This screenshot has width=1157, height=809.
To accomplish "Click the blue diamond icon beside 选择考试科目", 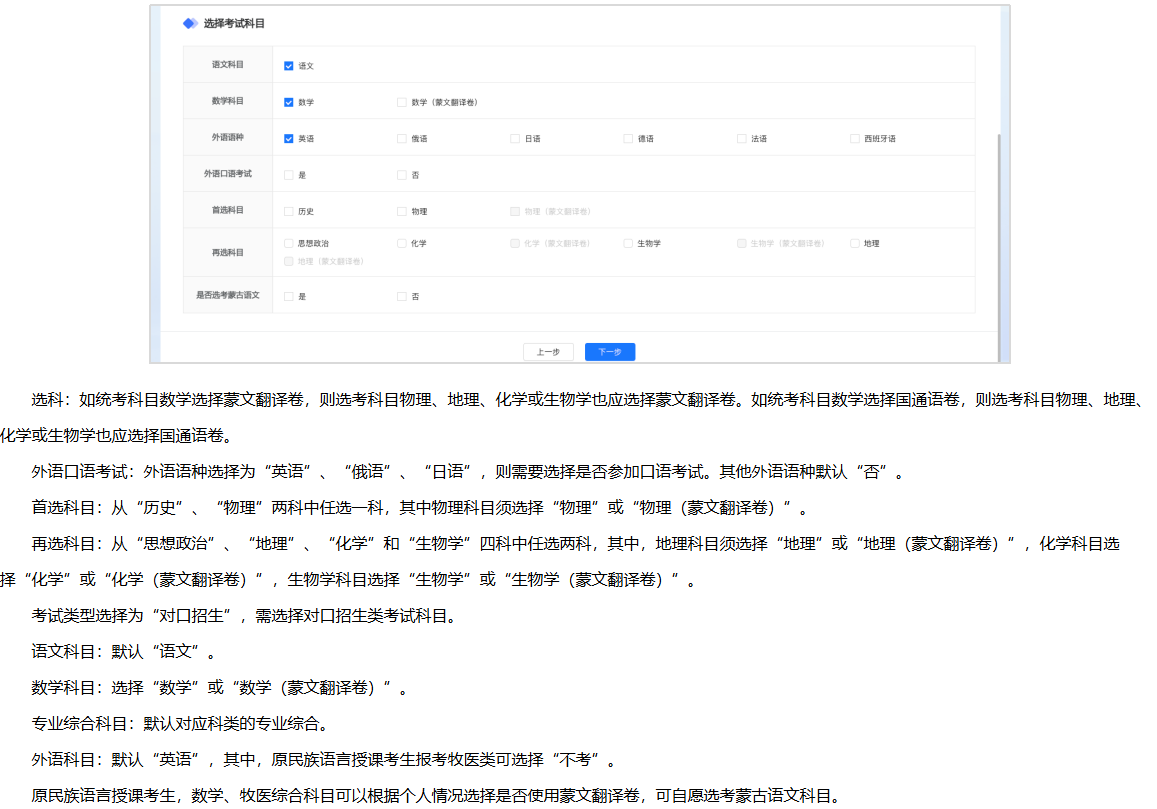I will [x=190, y=23].
